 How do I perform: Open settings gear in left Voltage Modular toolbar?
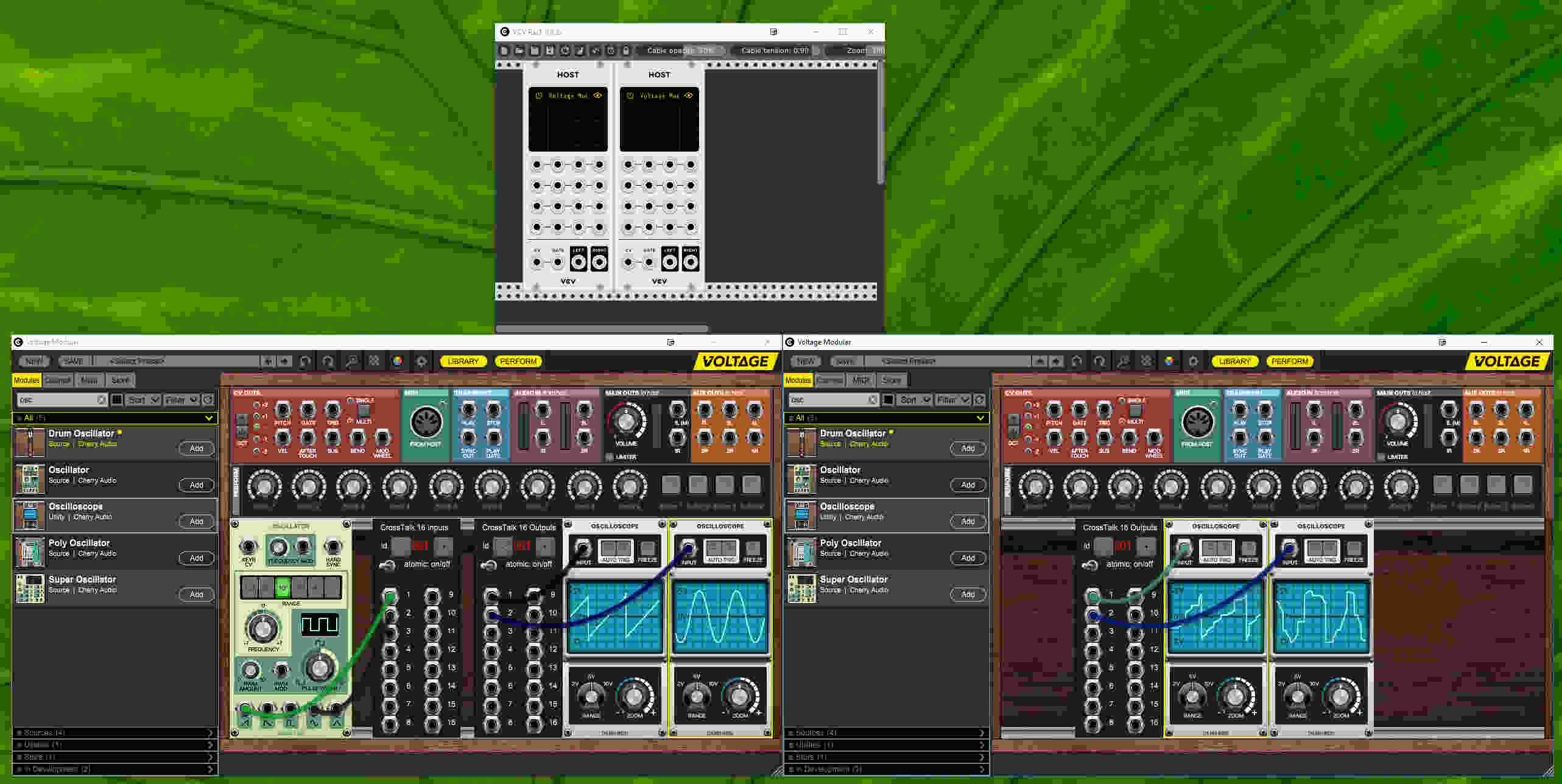pyautogui.click(x=421, y=362)
